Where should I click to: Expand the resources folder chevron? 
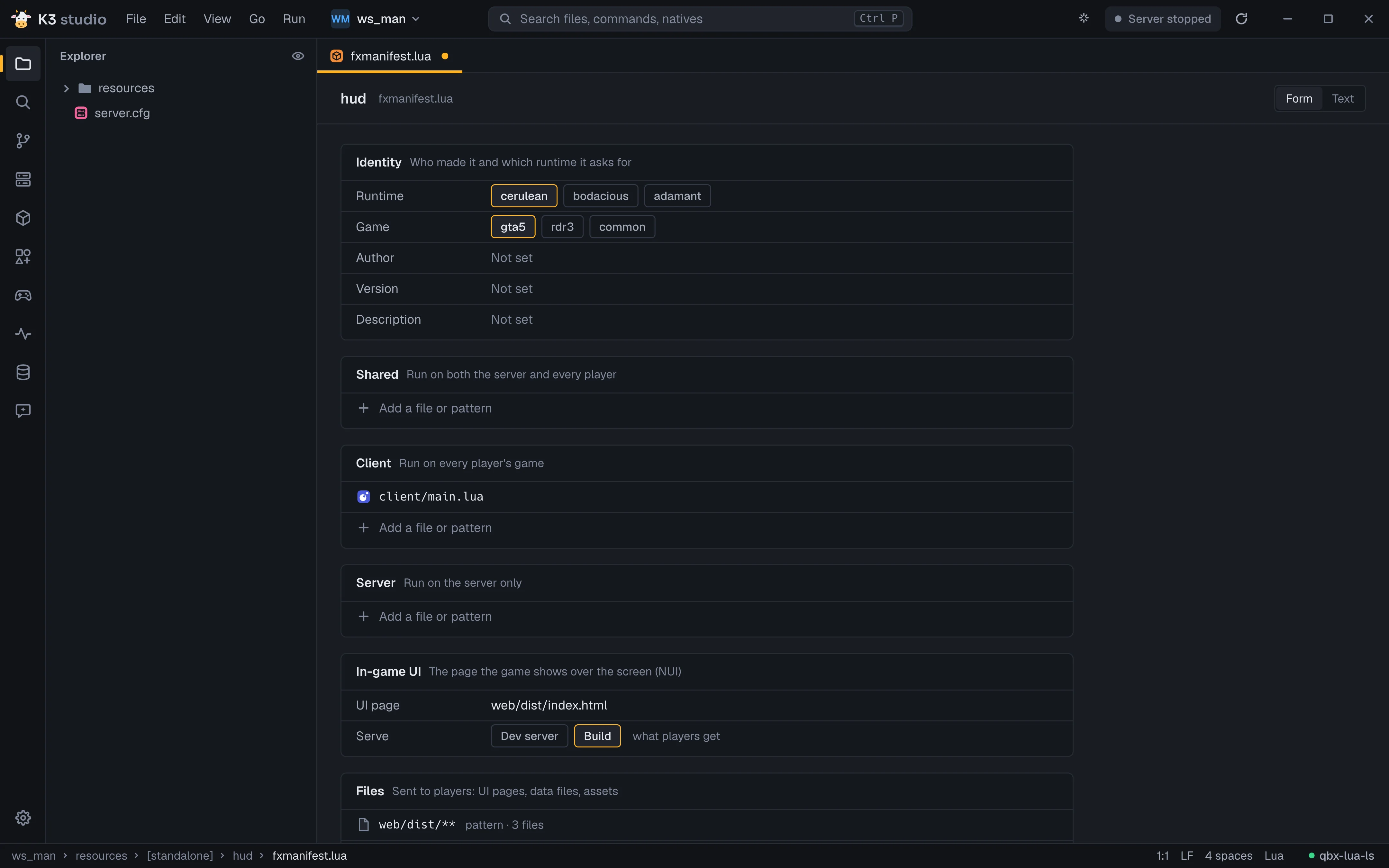click(x=66, y=88)
